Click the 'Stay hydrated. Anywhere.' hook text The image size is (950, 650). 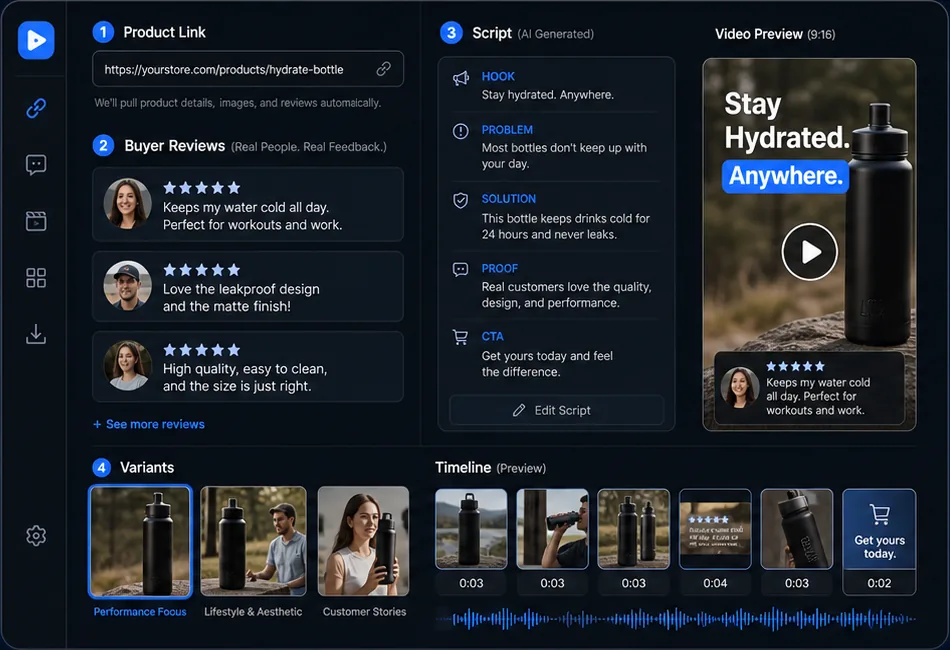548,95
